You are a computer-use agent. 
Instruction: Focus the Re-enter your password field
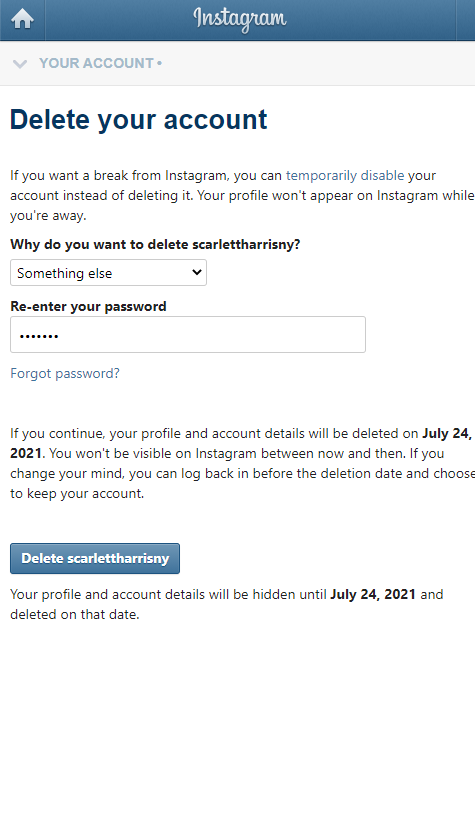(x=188, y=335)
